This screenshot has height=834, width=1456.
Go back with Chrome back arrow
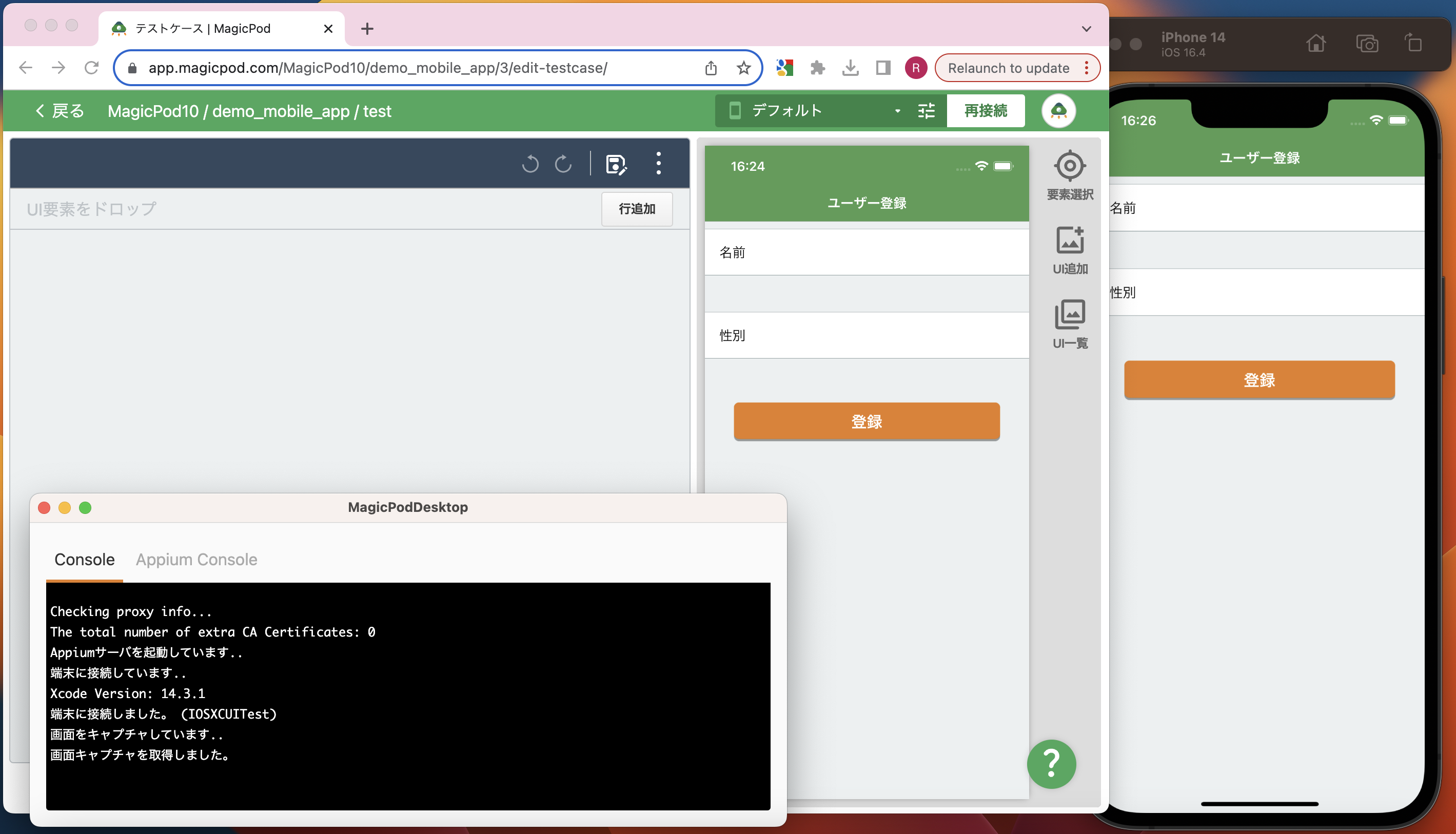click(26, 68)
